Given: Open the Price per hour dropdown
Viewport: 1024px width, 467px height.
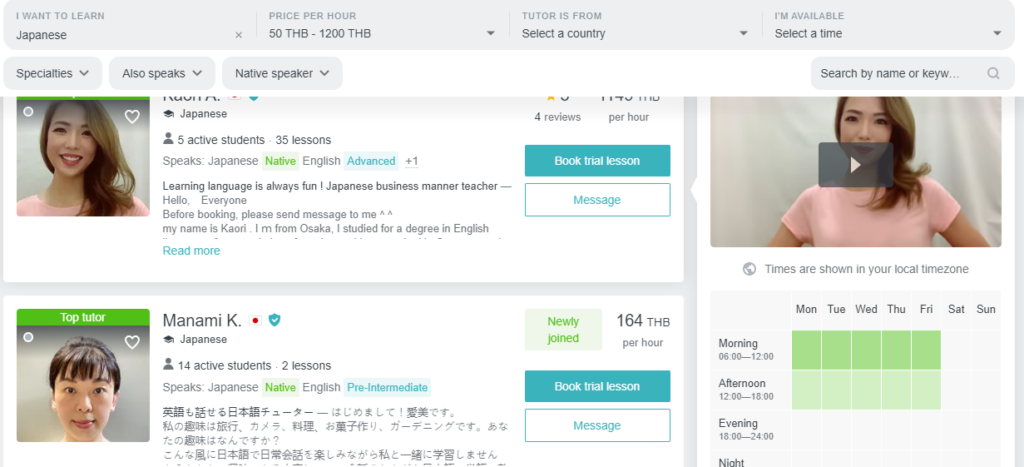Looking at the screenshot, I should click(382, 25).
